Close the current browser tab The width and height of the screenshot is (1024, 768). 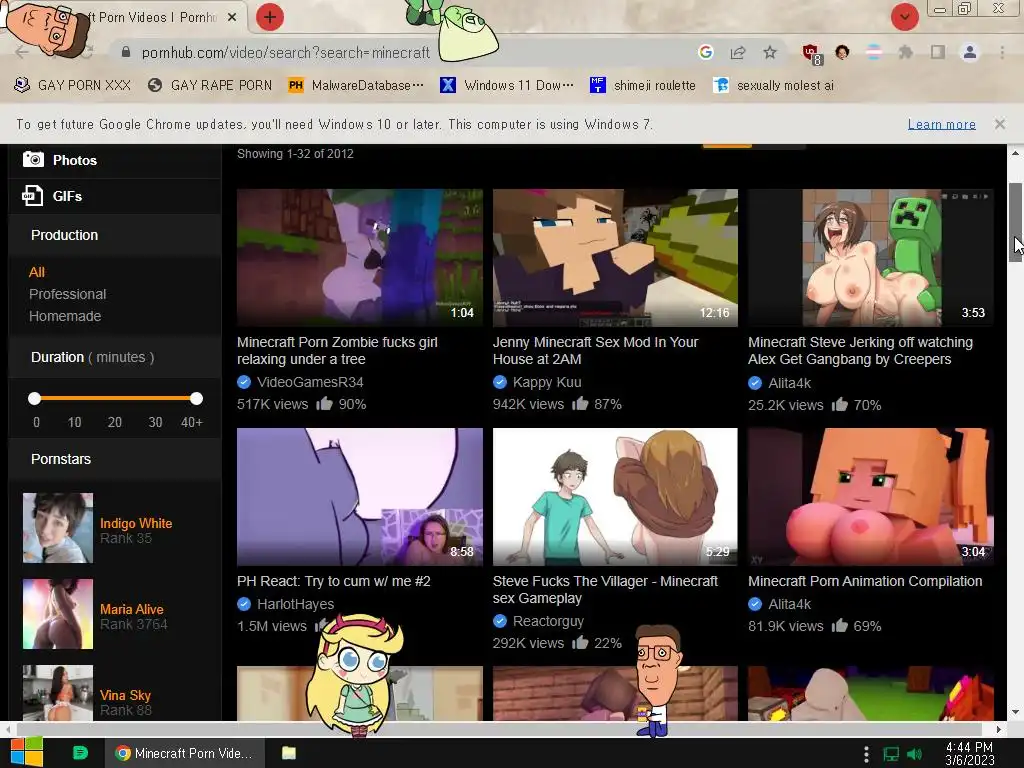pyautogui.click(x=232, y=18)
